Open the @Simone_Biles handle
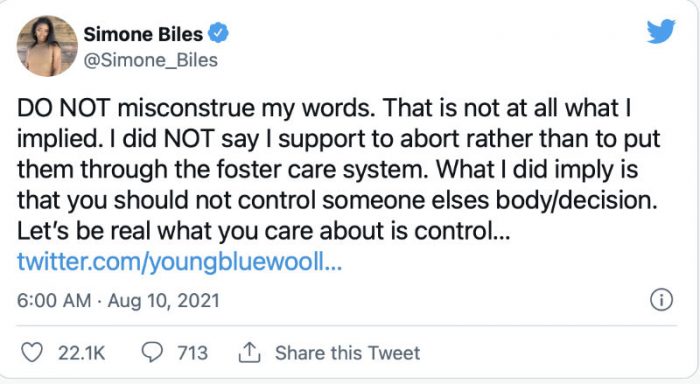Image resolution: width=700 pixels, height=384 pixels. 151,60
